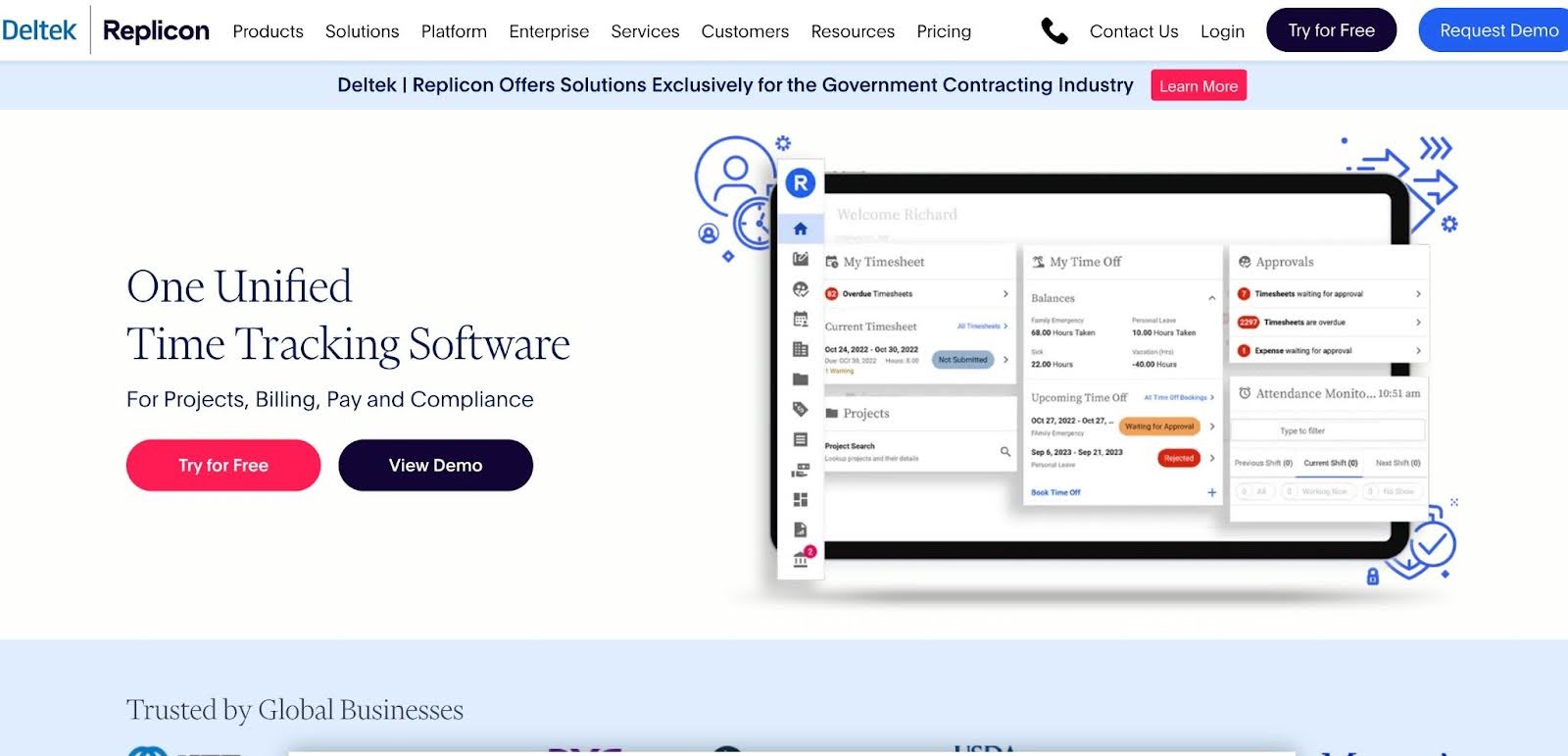The image size is (1568, 756).
Task: Click the red 82 overdue badge
Action: click(x=832, y=294)
